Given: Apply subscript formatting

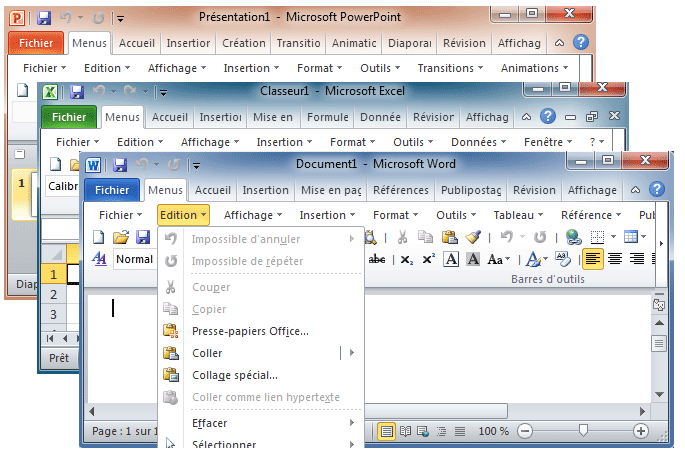Looking at the screenshot, I should pos(406,260).
